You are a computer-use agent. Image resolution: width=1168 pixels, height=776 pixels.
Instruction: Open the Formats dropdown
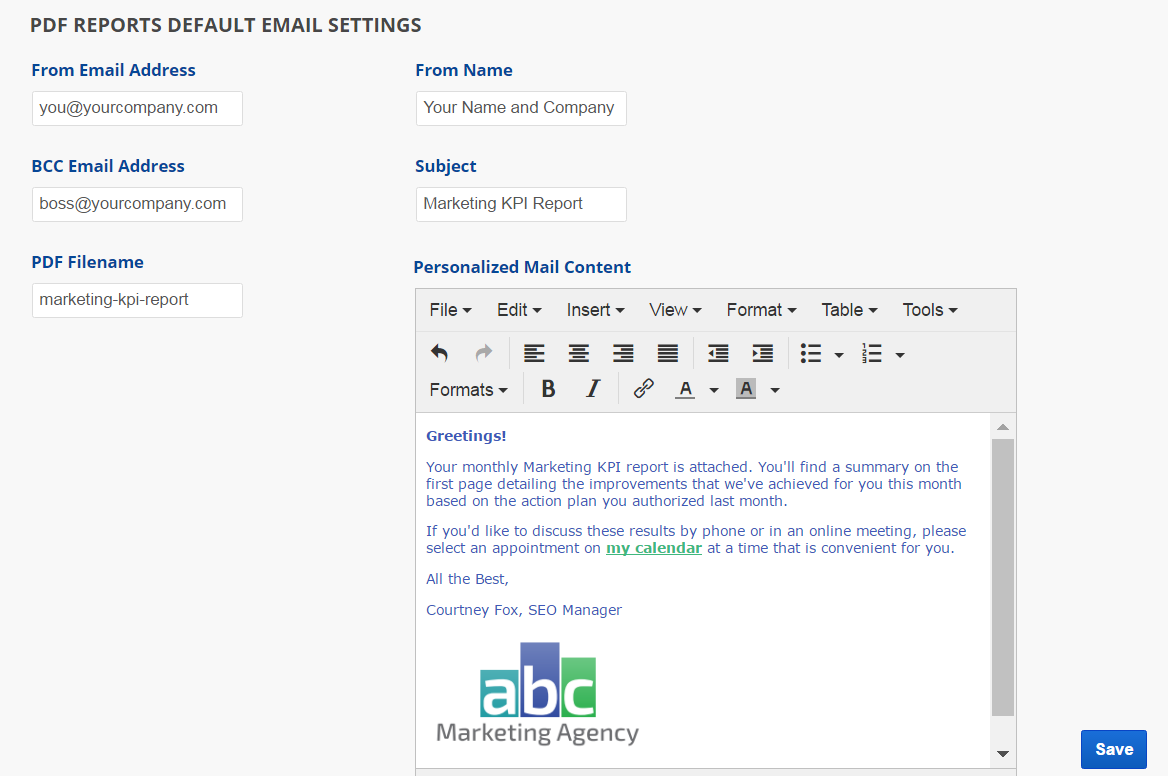tap(468, 390)
